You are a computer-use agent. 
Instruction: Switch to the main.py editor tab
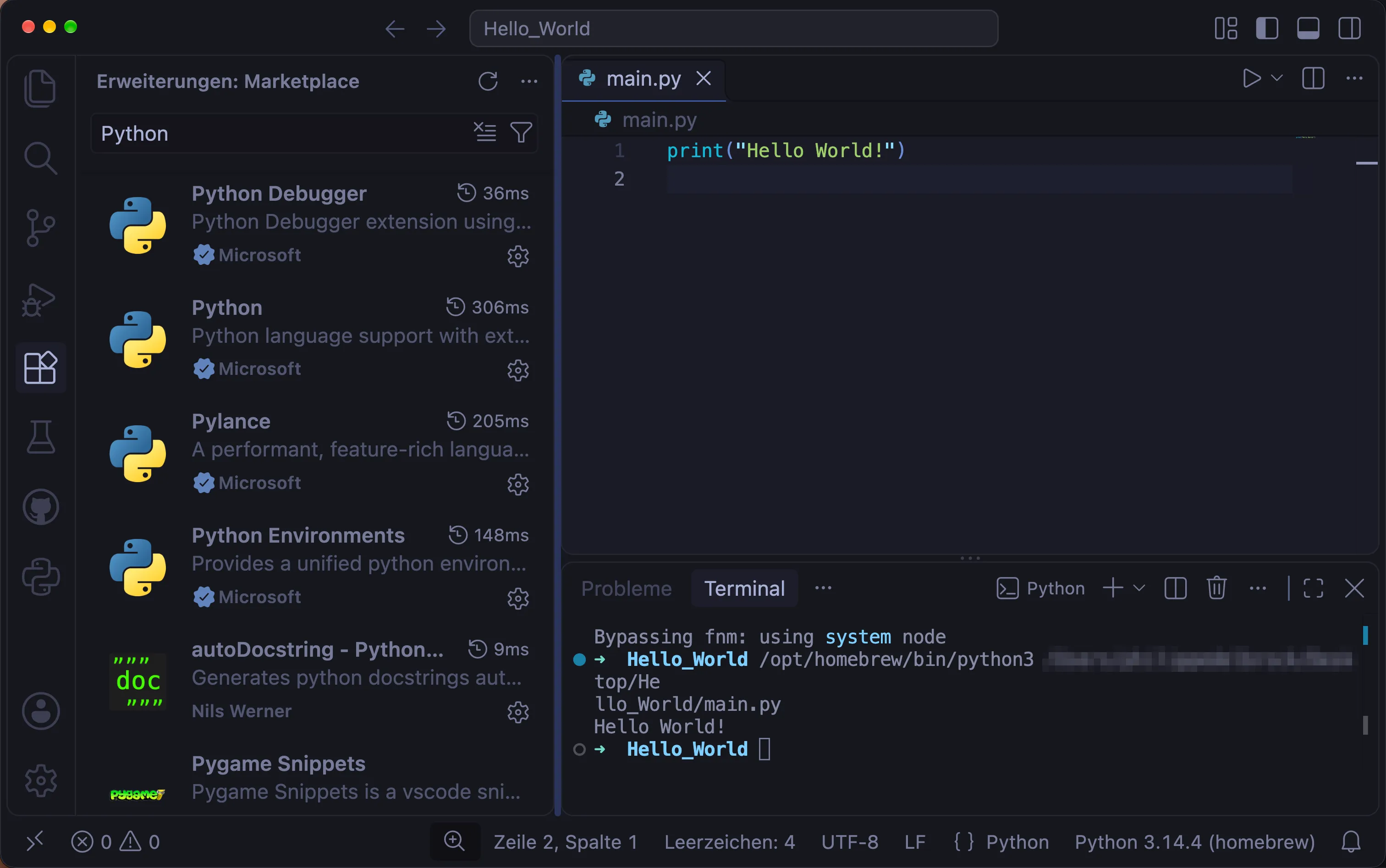click(x=643, y=79)
